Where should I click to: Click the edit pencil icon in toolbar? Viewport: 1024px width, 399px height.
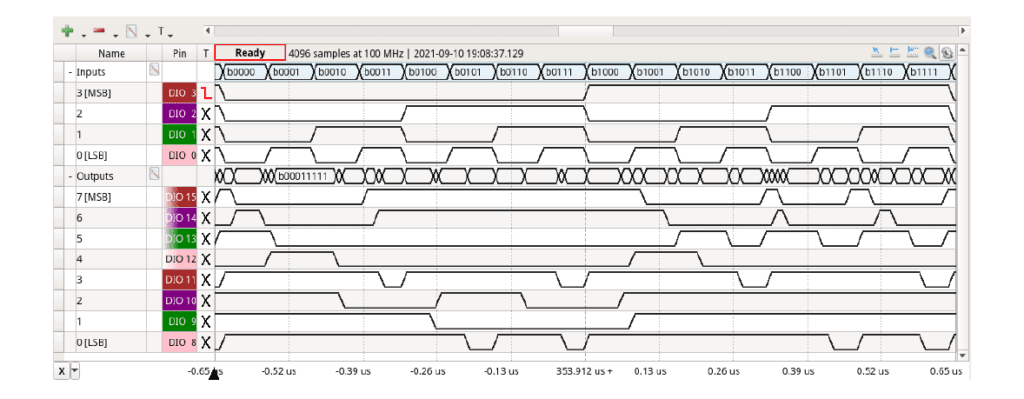pyautogui.click(x=131, y=31)
